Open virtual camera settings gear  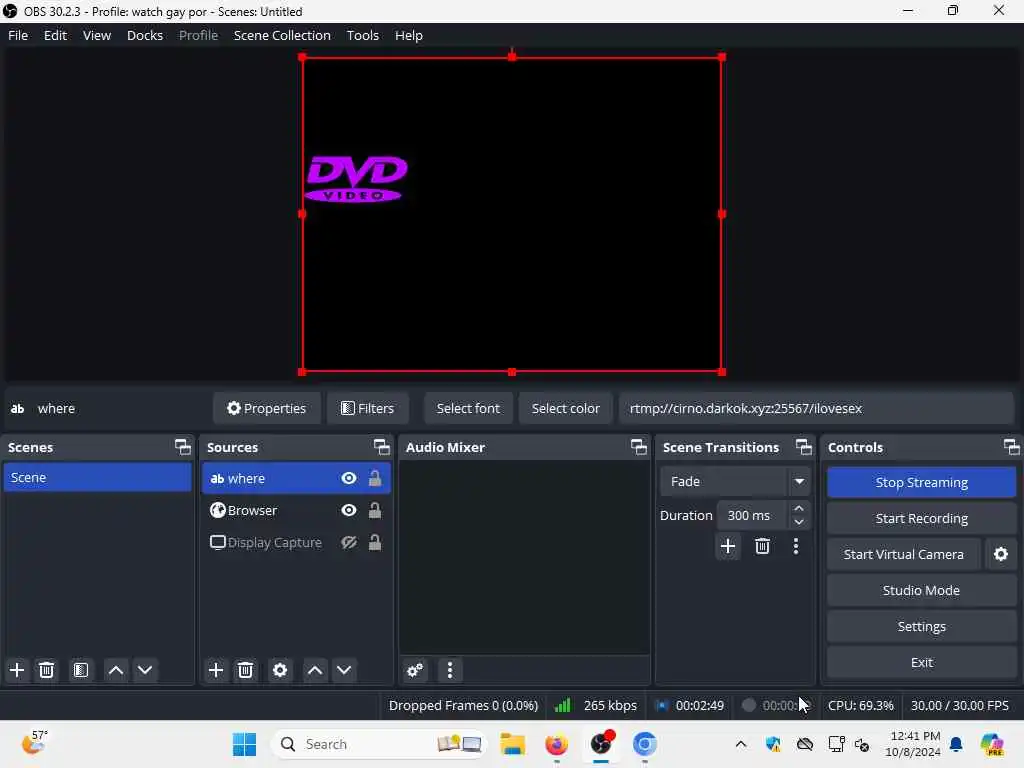pyautogui.click(x=1000, y=554)
